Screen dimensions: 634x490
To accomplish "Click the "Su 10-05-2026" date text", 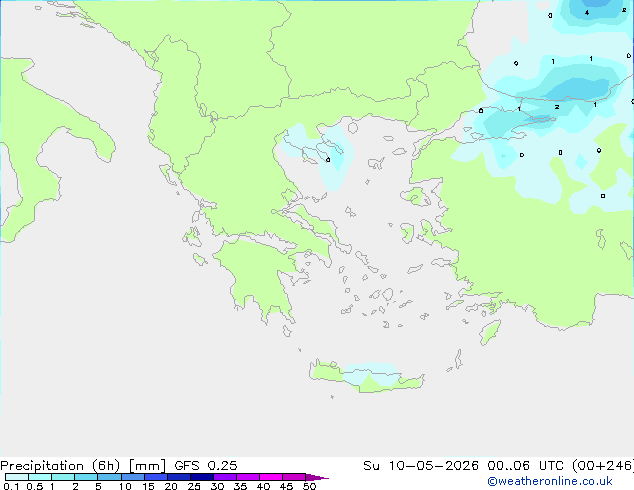I will coord(421,466).
